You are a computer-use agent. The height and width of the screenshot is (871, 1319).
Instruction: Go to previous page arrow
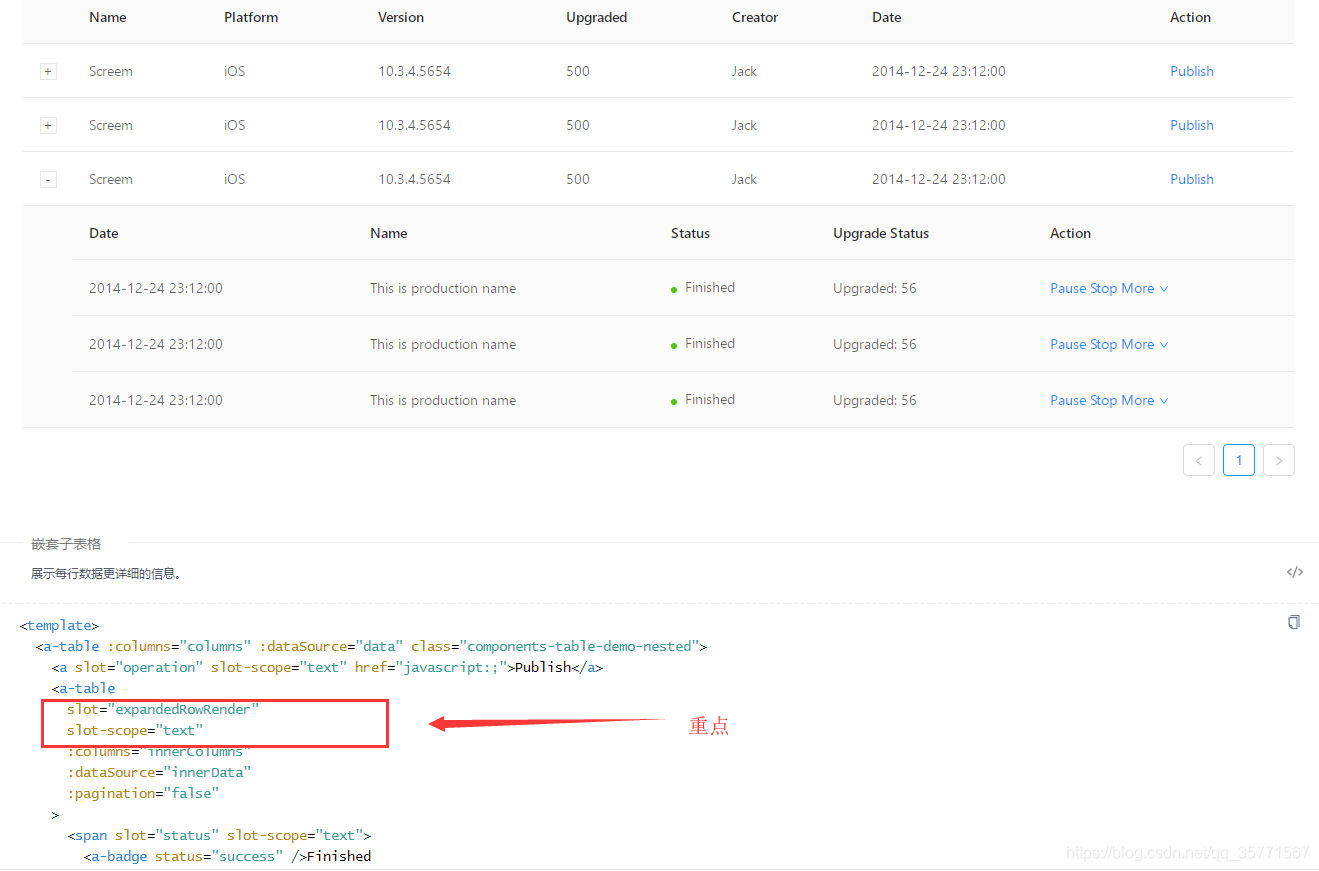point(1199,460)
